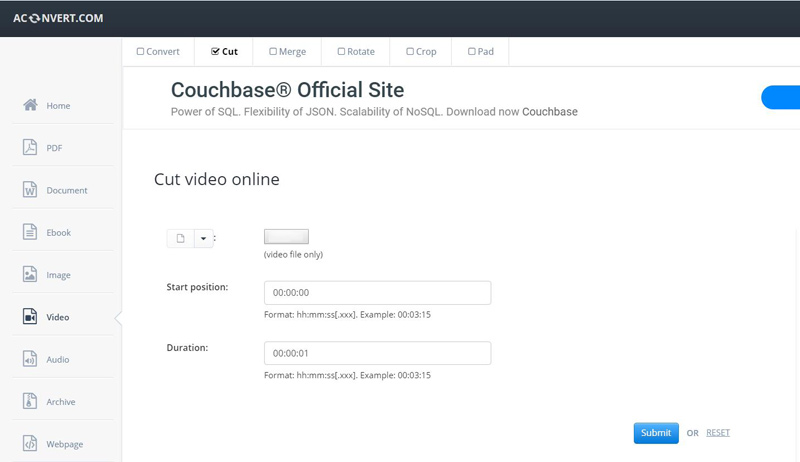Click the Home icon in sidebar

(x=30, y=105)
